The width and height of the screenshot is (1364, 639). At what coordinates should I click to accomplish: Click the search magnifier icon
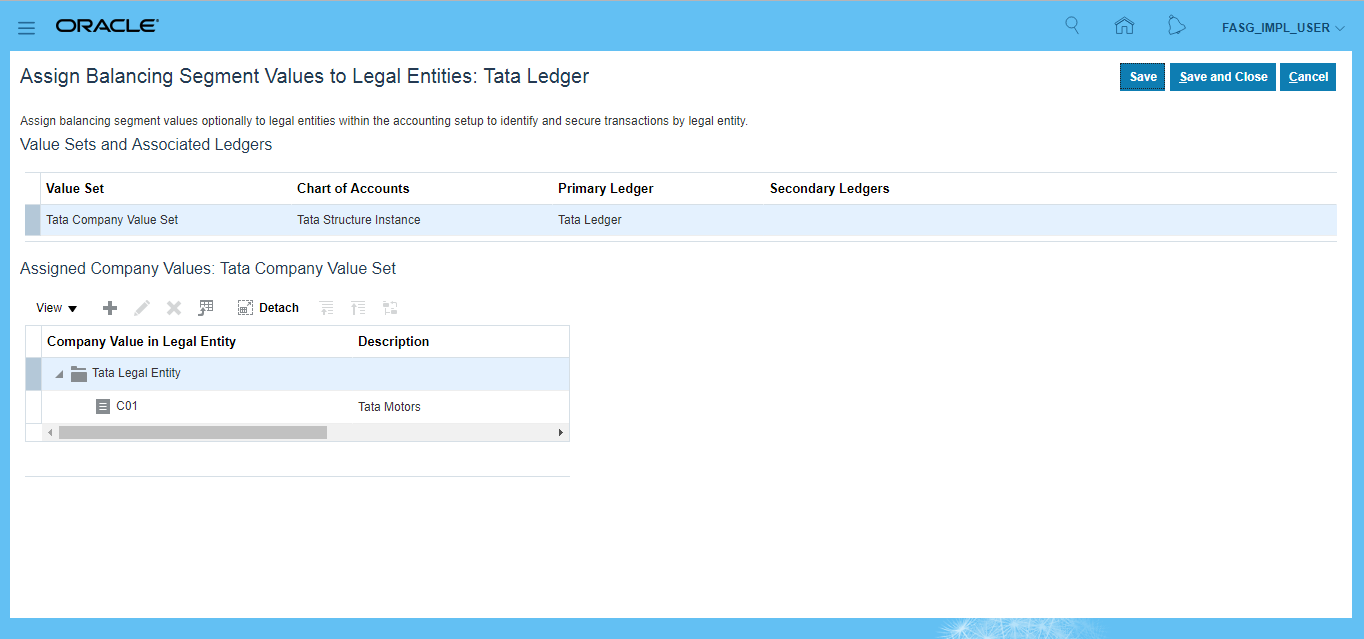click(1072, 26)
